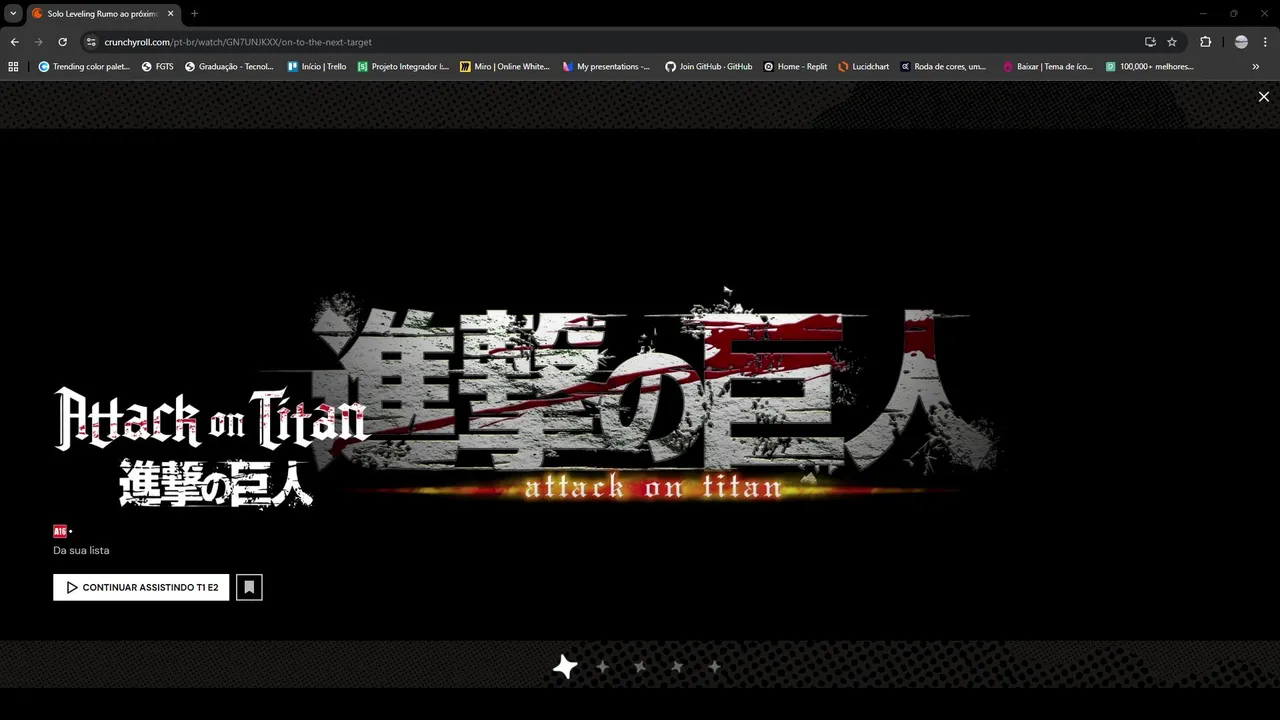
Task: Click the browser forward arrow
Action: (x=38, y=42)
